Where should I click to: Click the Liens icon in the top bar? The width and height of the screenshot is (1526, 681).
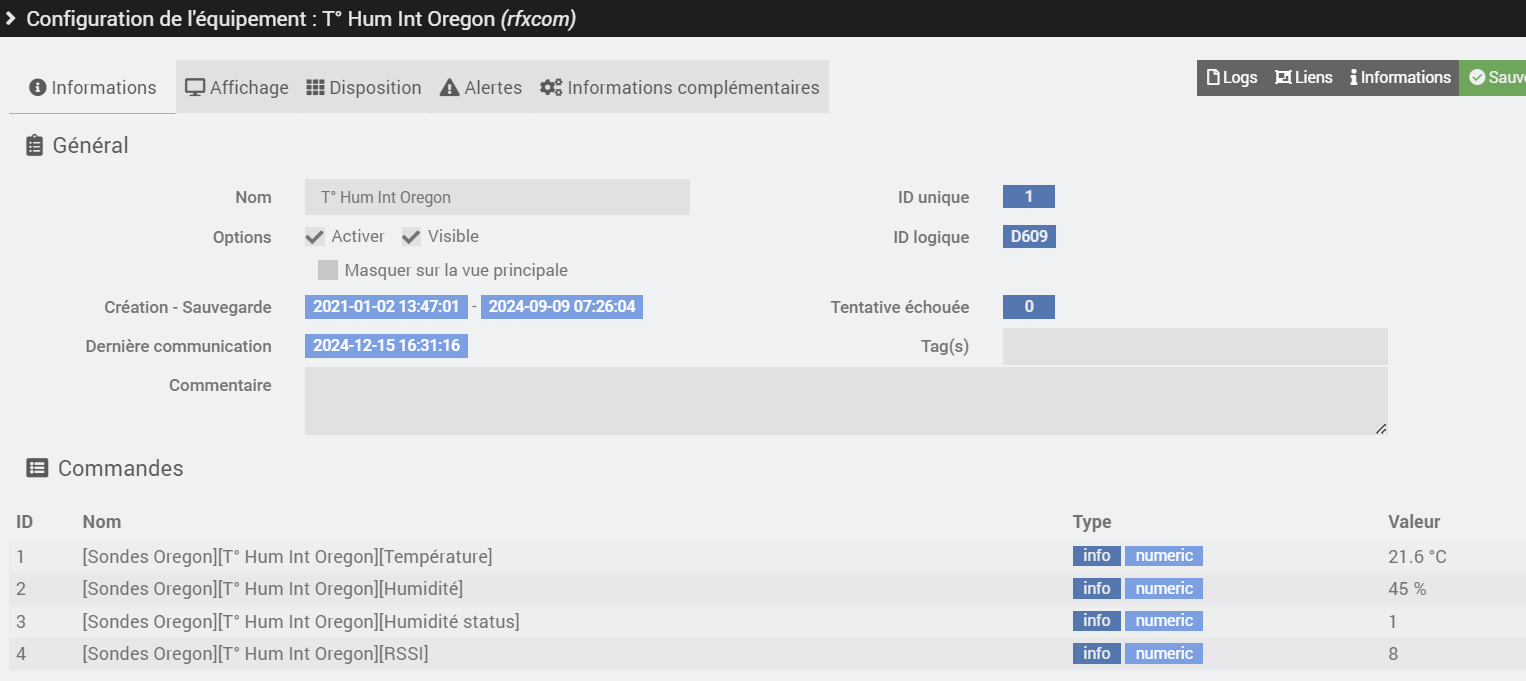1282,78
